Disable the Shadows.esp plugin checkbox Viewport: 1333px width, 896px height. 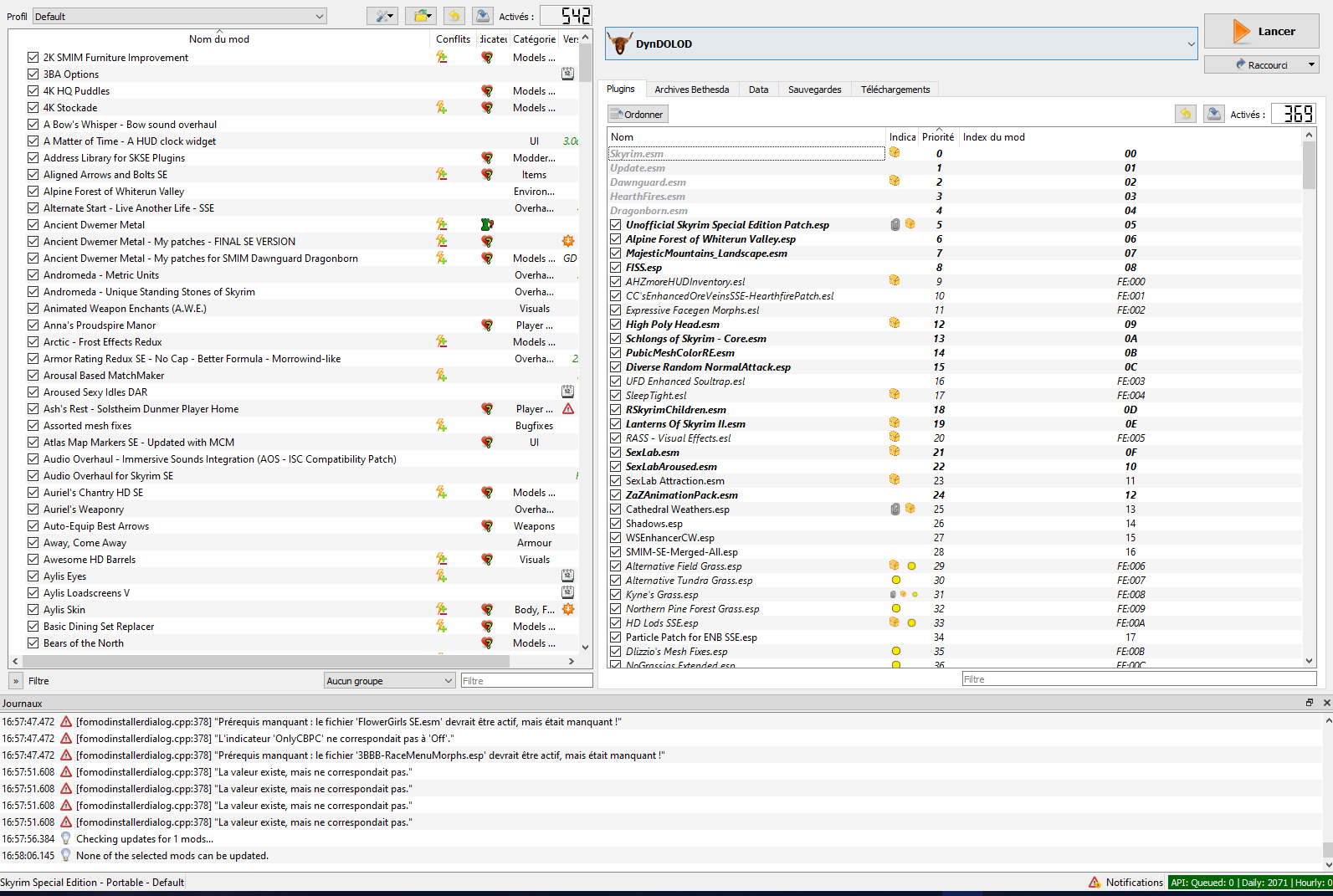(x=616, y=524)
